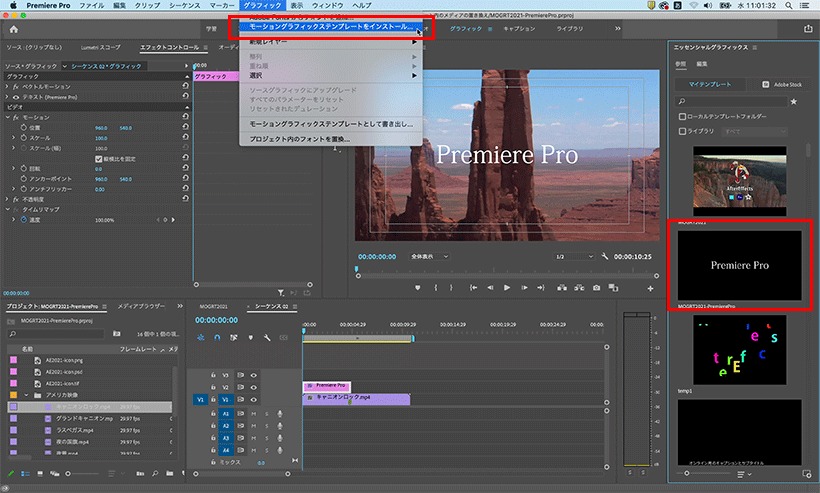Choose Export As Motion Graphics Template item
Viewport: 820px width, 493px height.
tap(331, 124)
